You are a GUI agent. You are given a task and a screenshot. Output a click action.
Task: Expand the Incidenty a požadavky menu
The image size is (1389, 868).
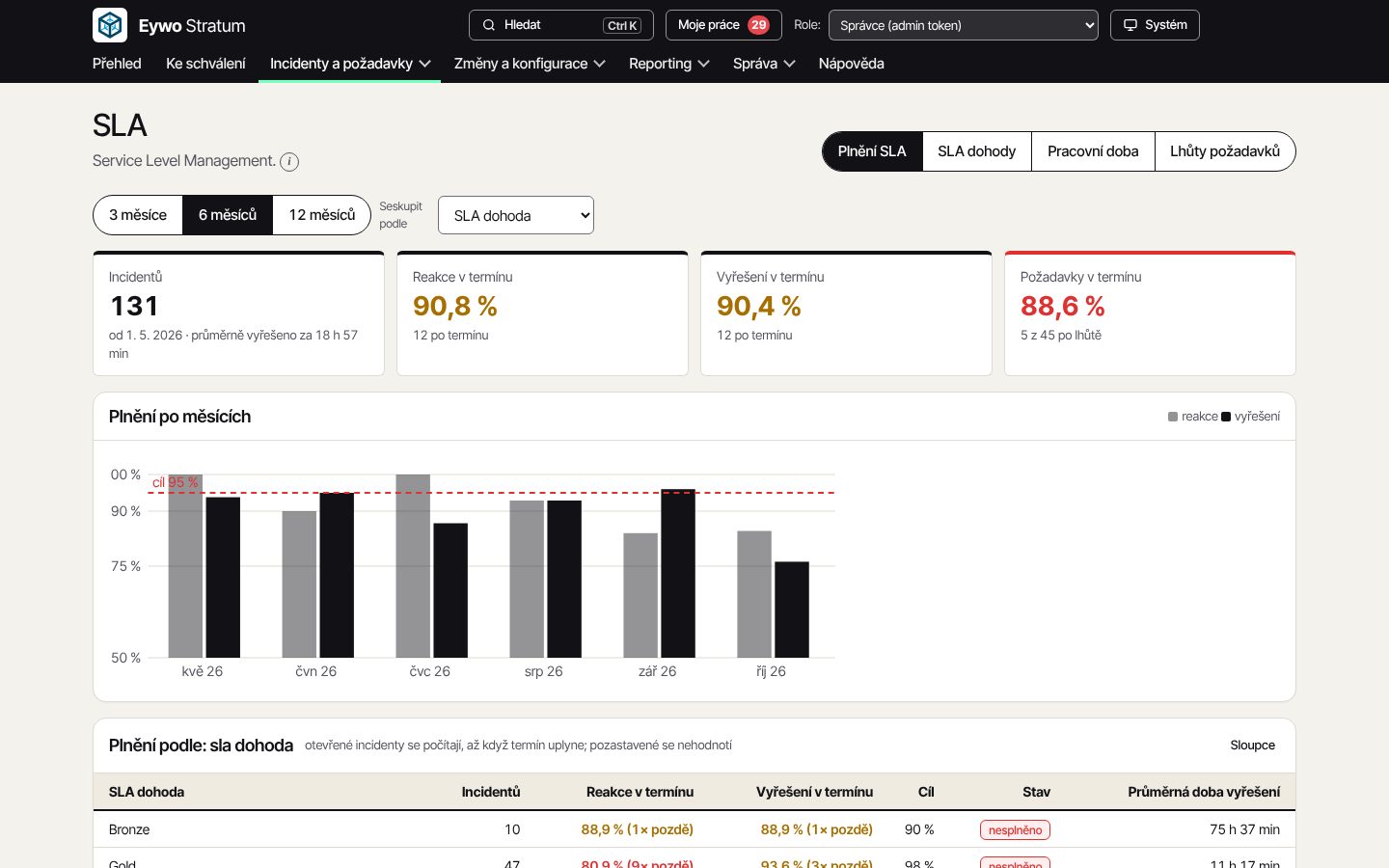tap(350, 64)
